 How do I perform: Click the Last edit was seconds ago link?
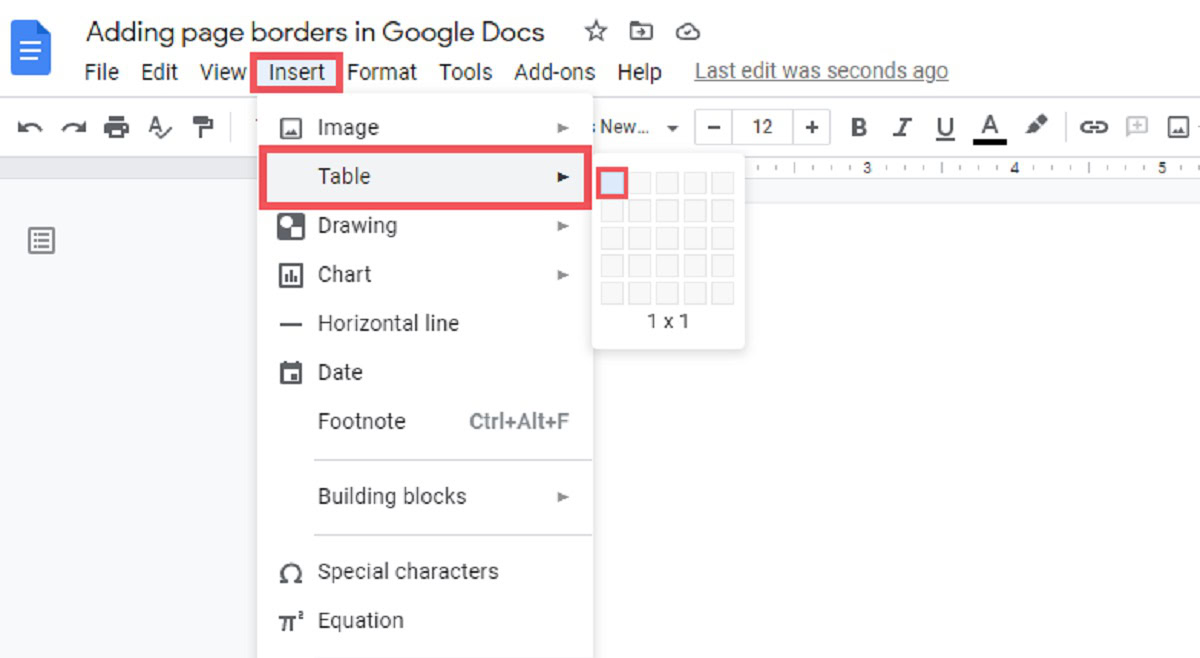click(x=820, y=71)
